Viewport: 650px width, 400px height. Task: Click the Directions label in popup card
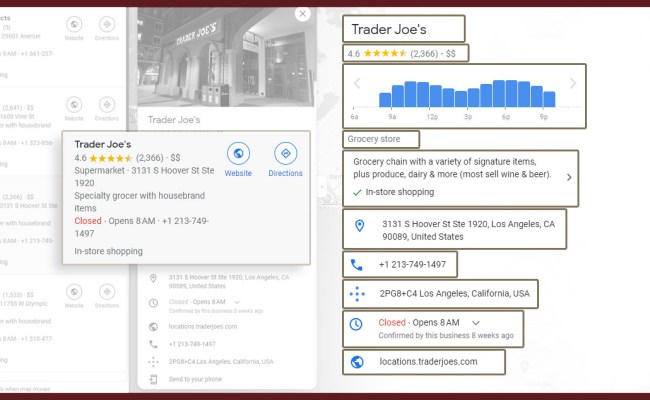tap(286, 173)
